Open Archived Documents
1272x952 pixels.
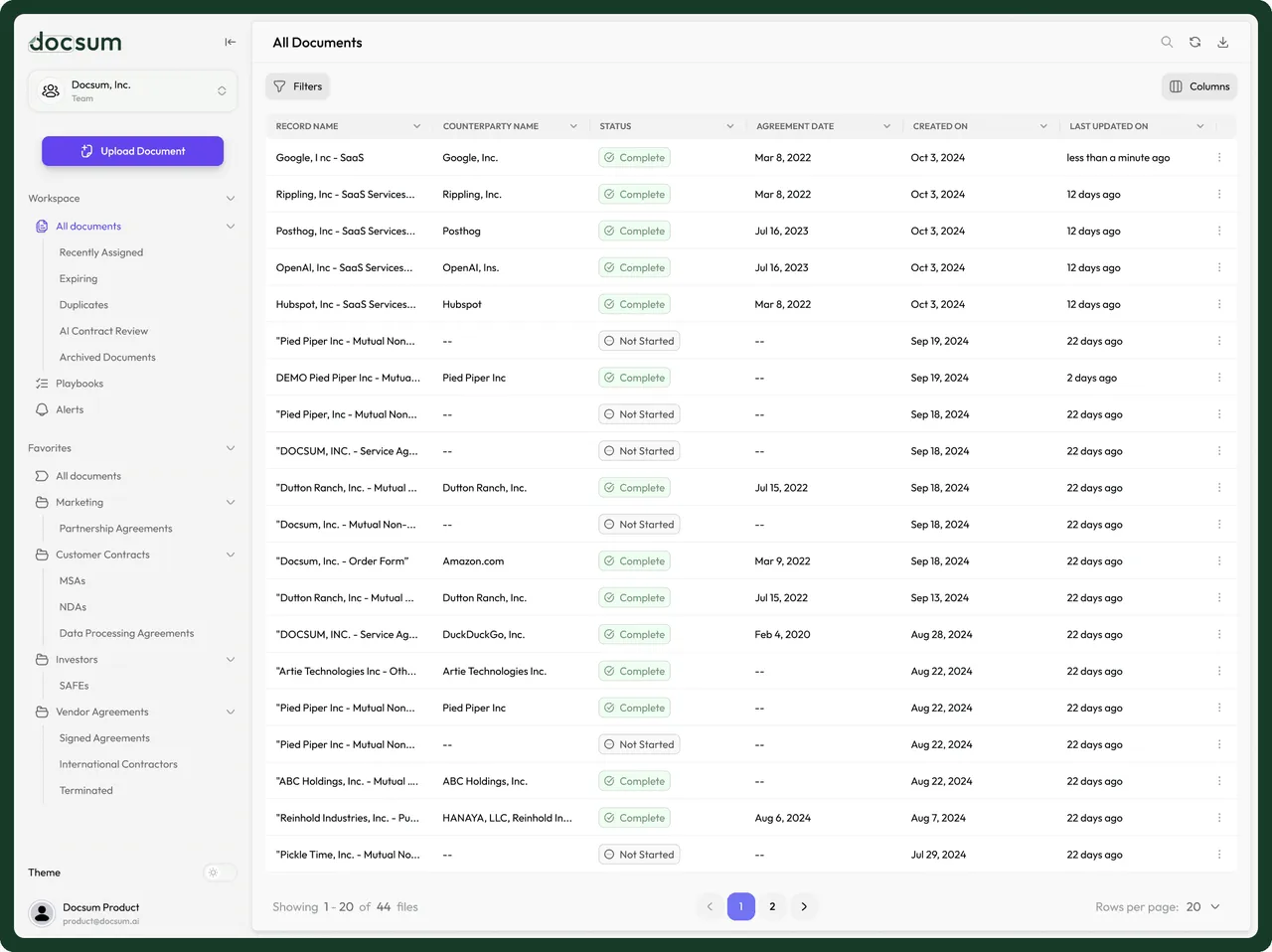click(107, 358)
